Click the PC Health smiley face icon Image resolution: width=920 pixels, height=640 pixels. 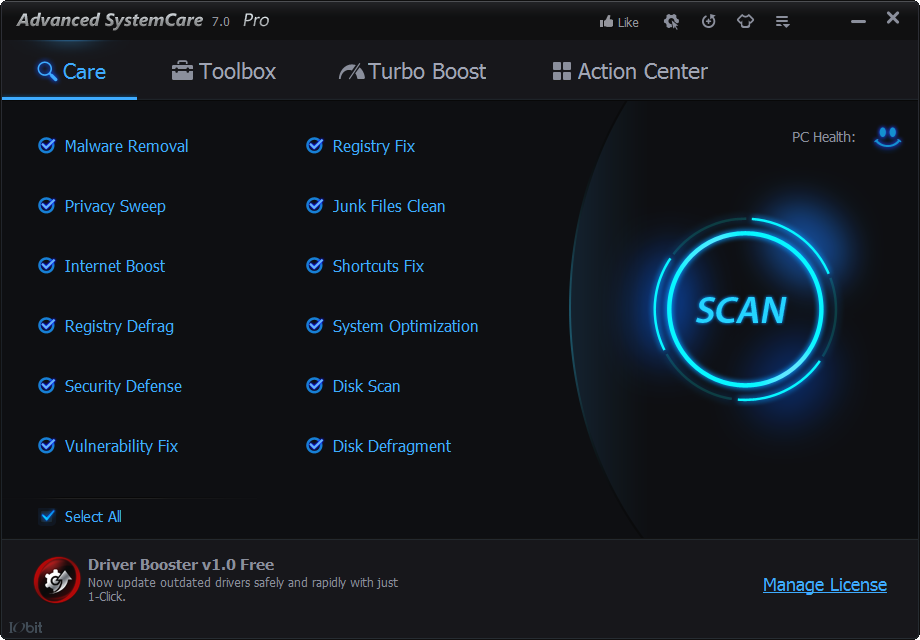887,137
